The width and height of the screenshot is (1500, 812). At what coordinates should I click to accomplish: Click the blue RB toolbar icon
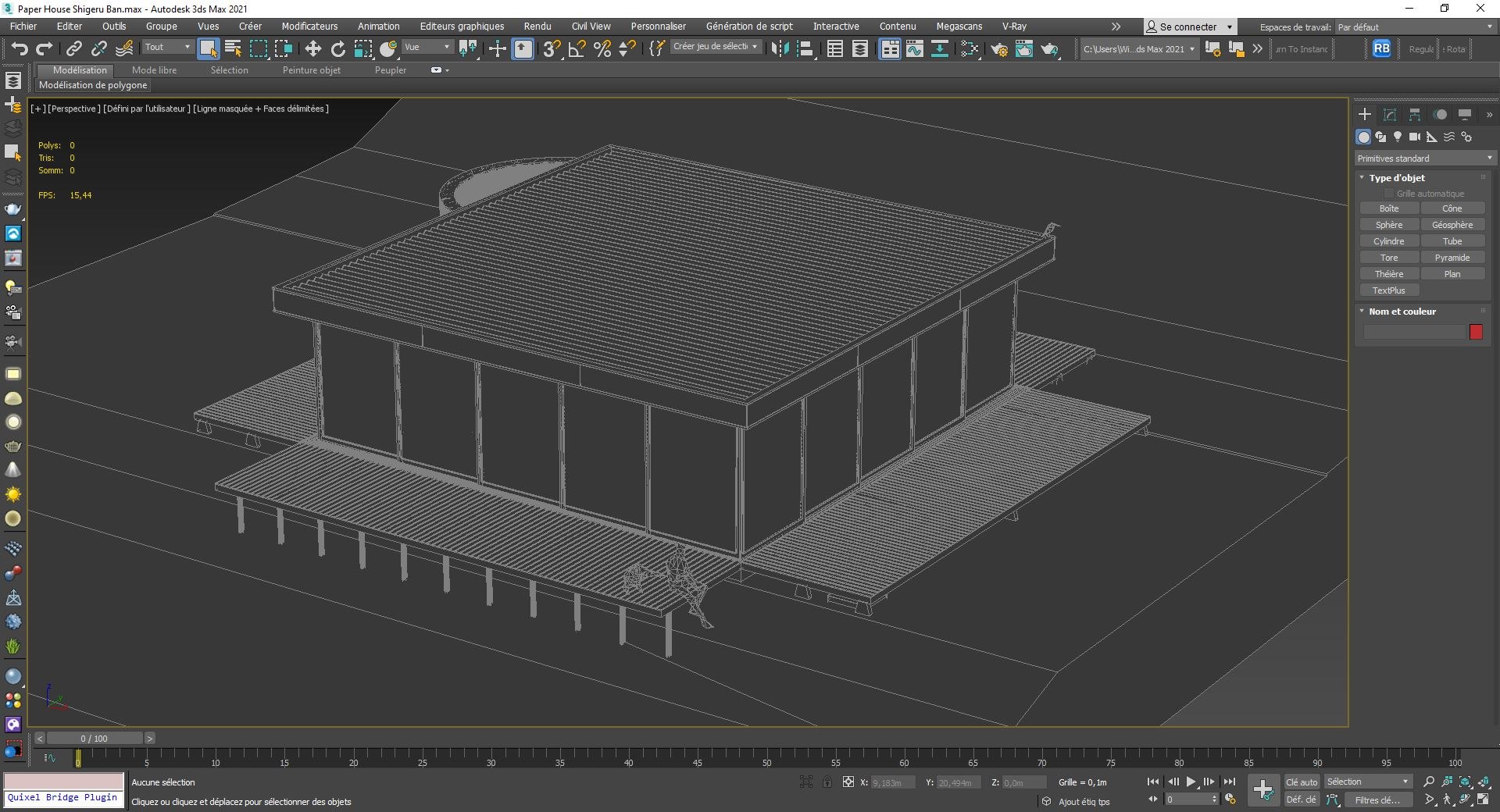(1381, 48)
